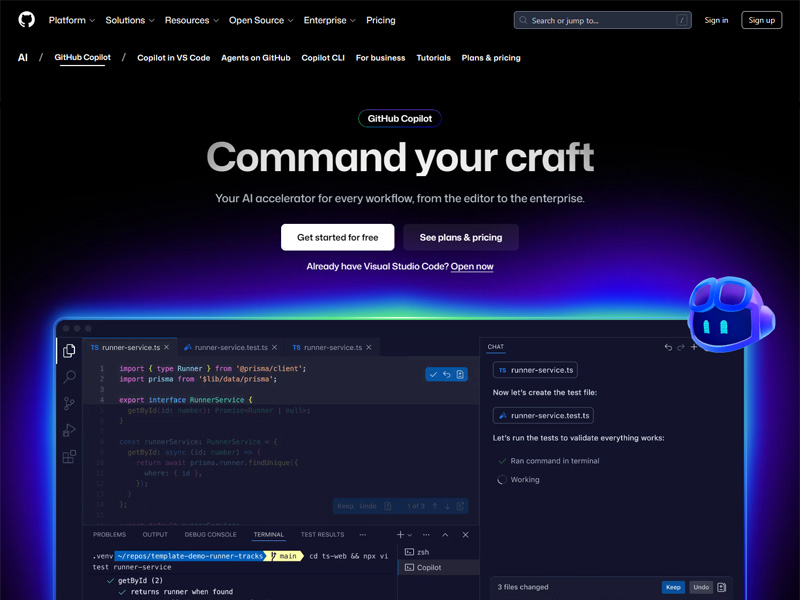The width and height of the screenshot is (800, 600).
Task: Click the search or jump to field
Action: [601, 19]
